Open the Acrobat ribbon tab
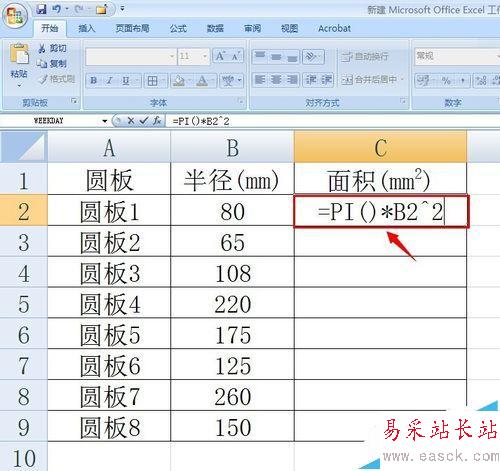The height and width of the screenshot is (471, 500). pos(334,29)
